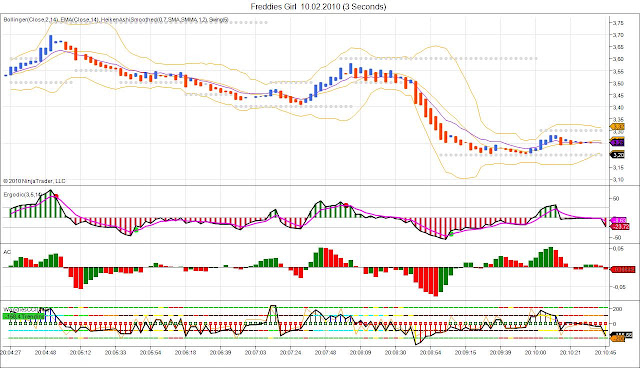Click the 3,55 price axis value
Viewport: 640px width, 368px height.
[618, 71]
